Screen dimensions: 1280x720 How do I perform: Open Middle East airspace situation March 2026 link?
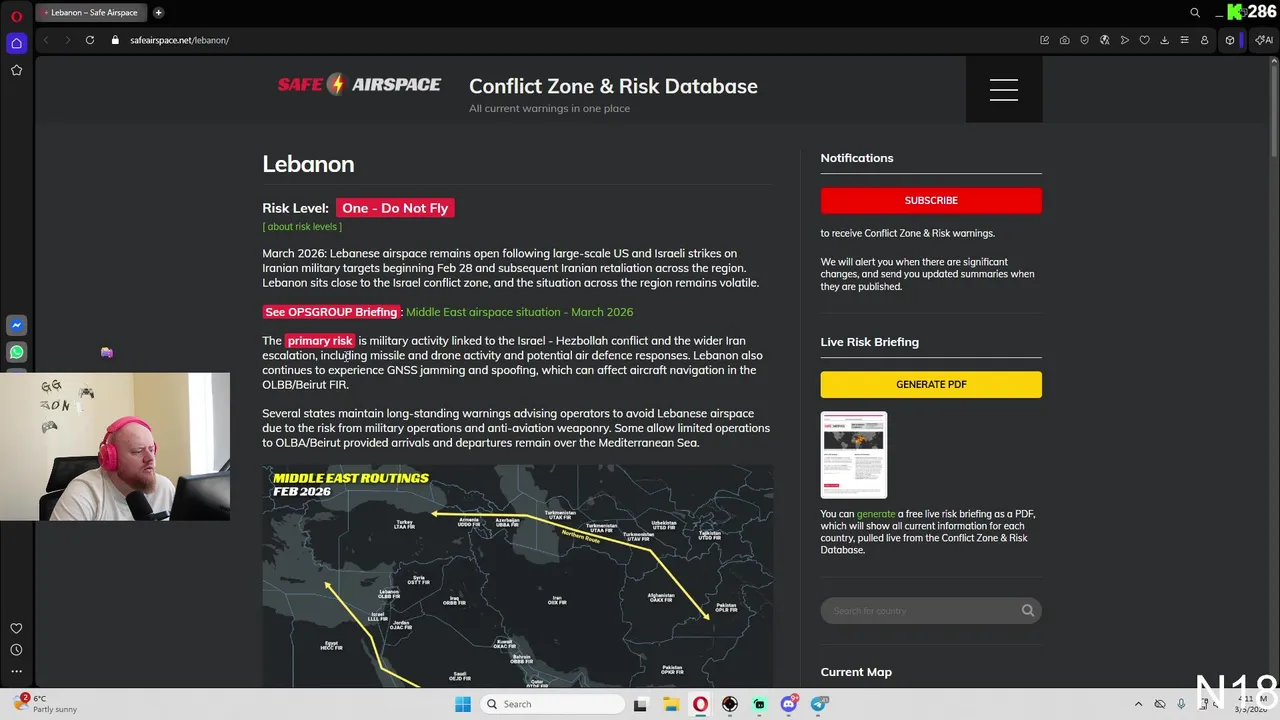[x=519, y=312]
